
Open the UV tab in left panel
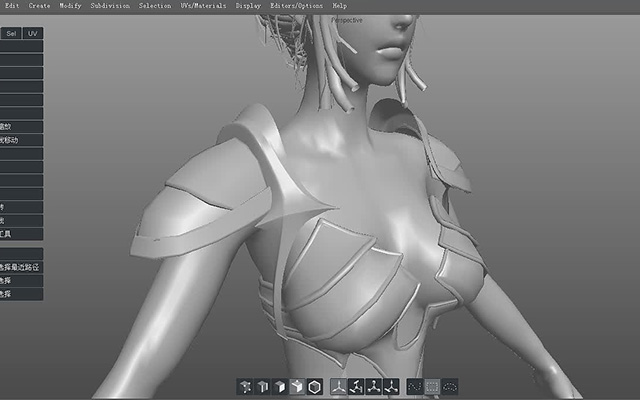point(33,33)
